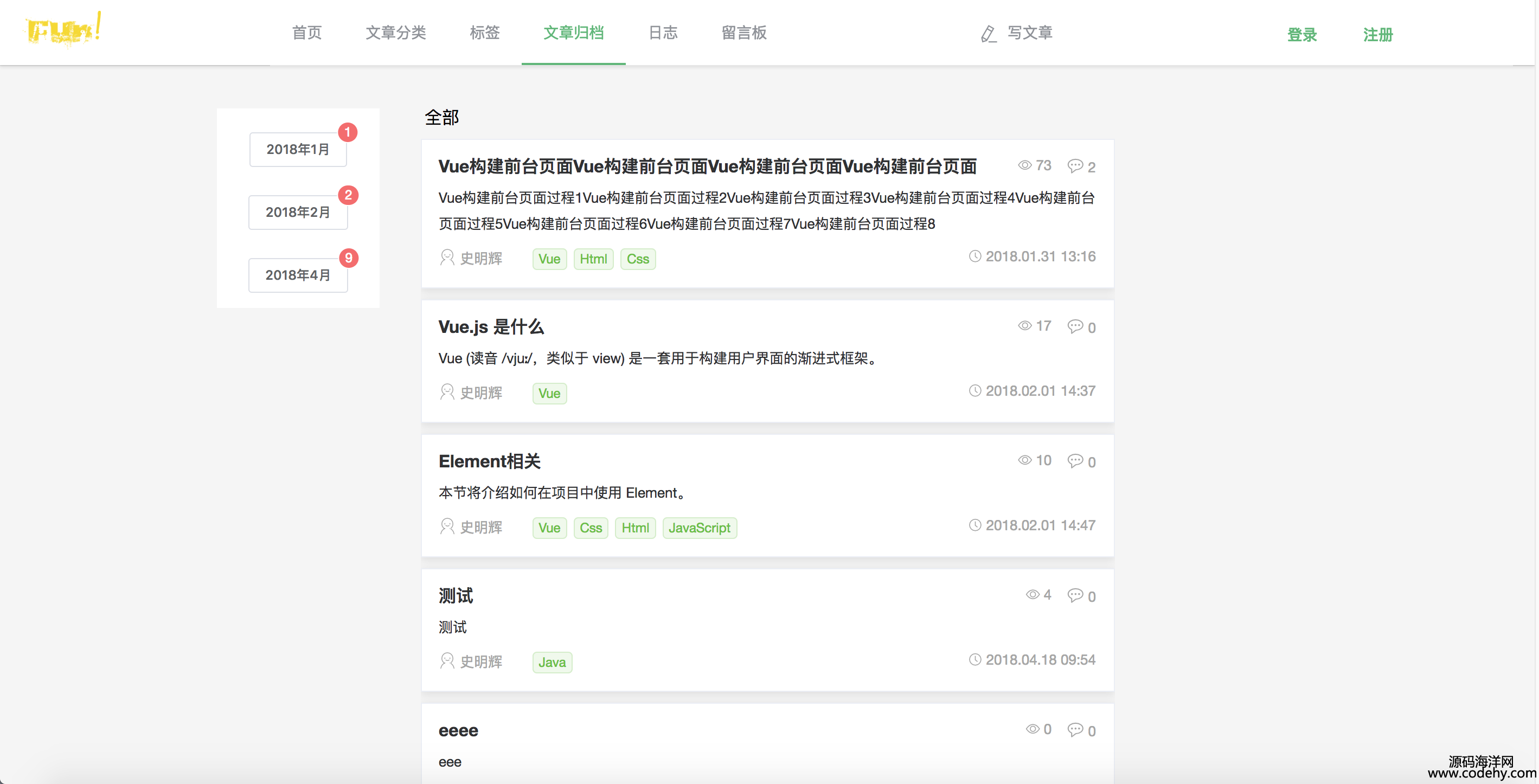The height and width of the screenshot is (784, 1539).
Task: Open the eeee article title
Action: point(458,730)
